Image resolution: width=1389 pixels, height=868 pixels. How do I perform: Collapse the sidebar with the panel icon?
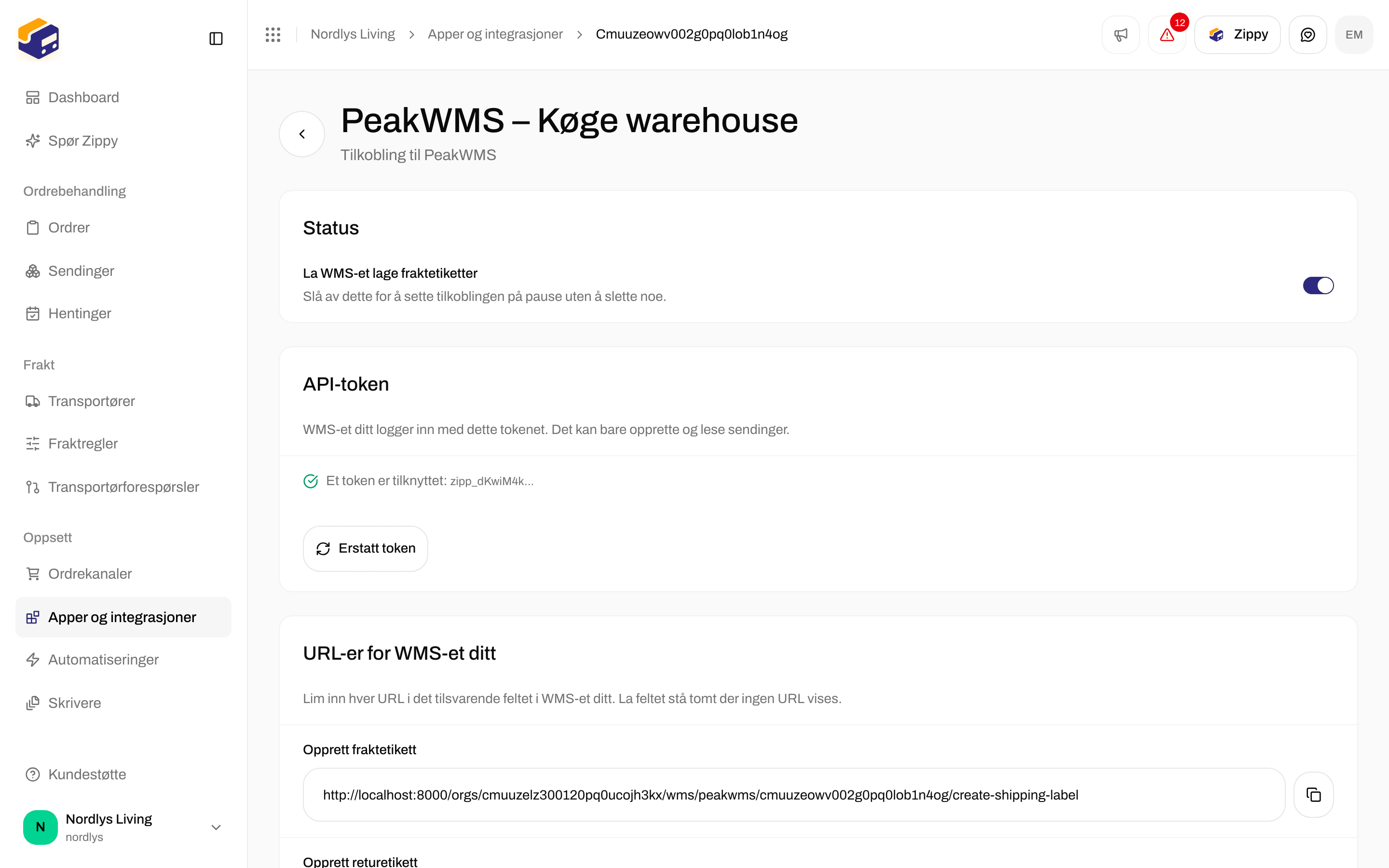pyautogui.click(x=216, y=39)
